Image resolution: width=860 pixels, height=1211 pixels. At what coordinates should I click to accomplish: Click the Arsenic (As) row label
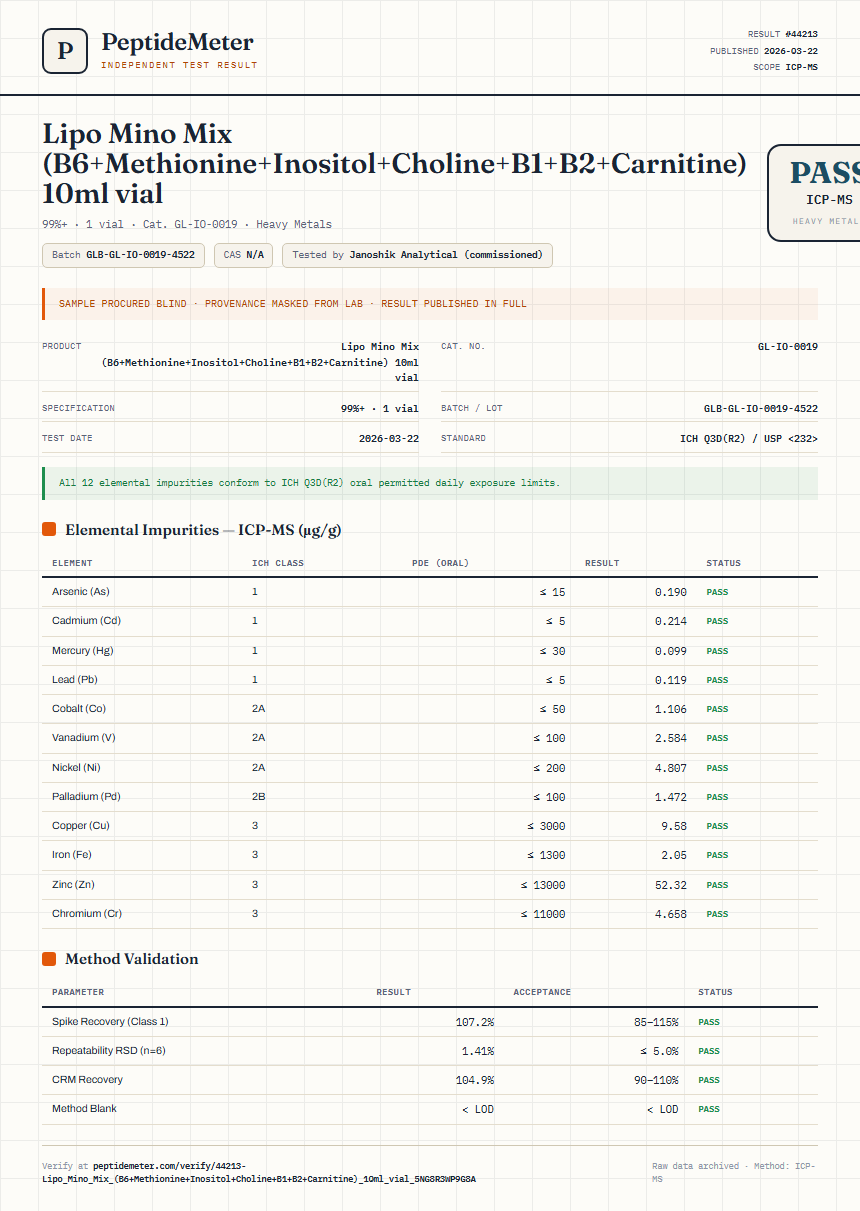[81, 592]
